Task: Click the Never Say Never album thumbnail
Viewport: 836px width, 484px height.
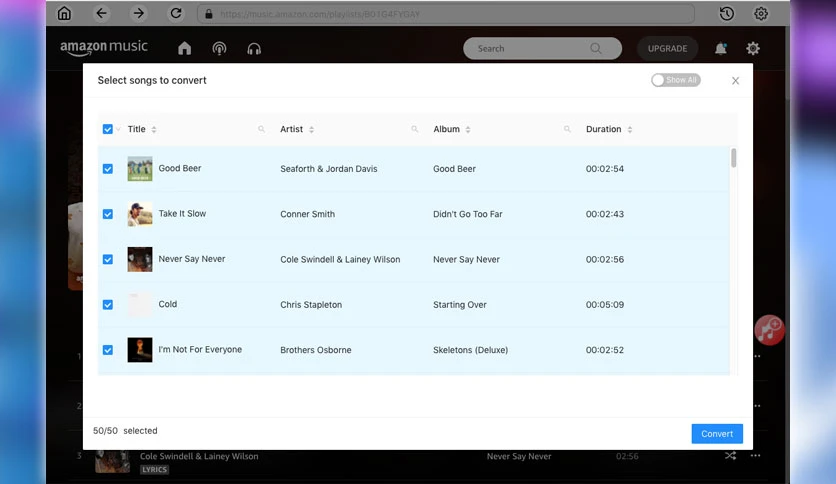Action: (140, 260)
